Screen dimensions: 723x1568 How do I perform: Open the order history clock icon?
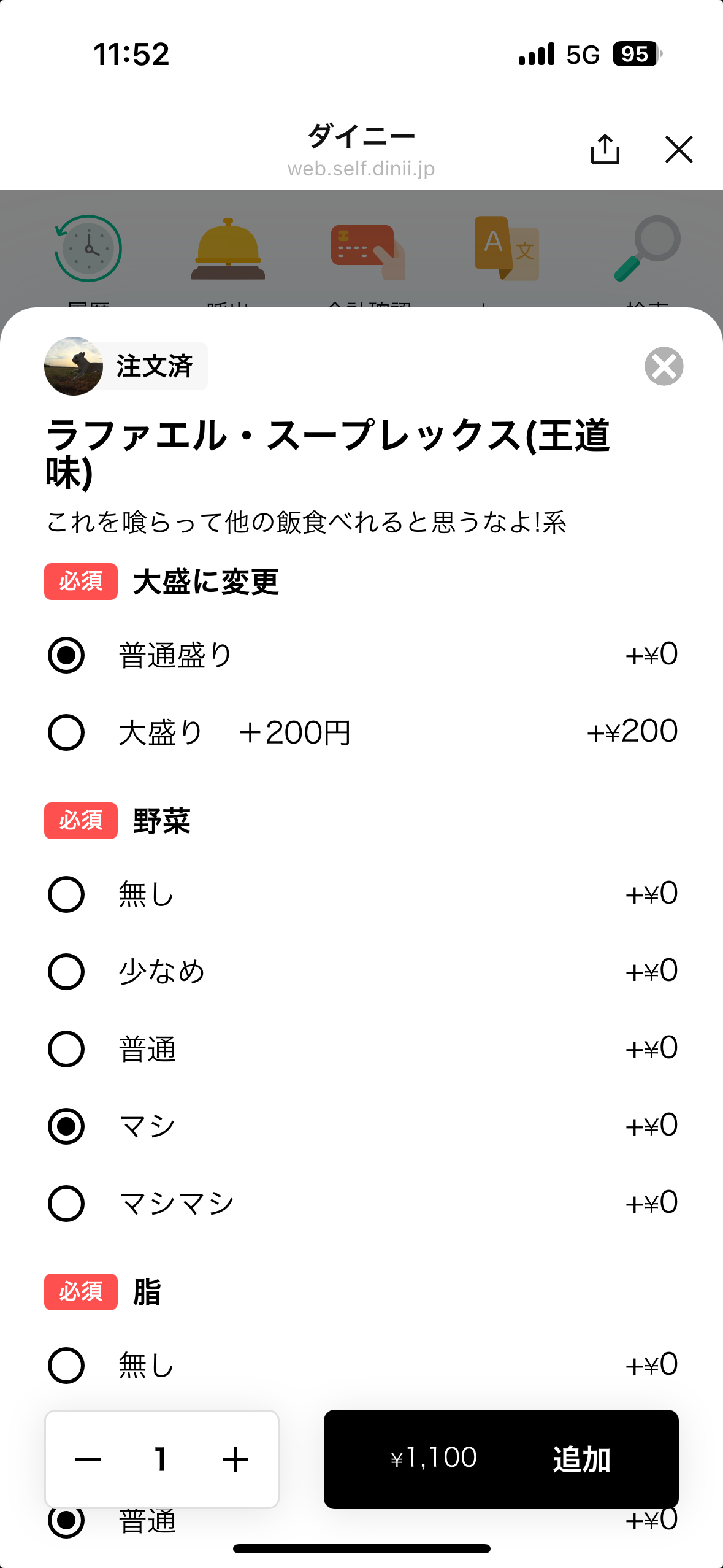tap(88, 248)
